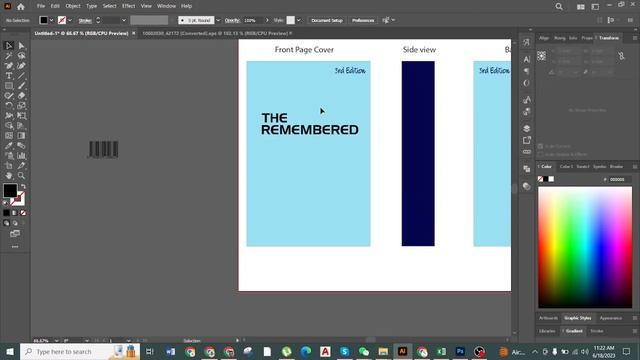The width and height of the screenshot is (640, 360).
Task: Switch to the Align panel tab
Action: click(x=544, y=38)
